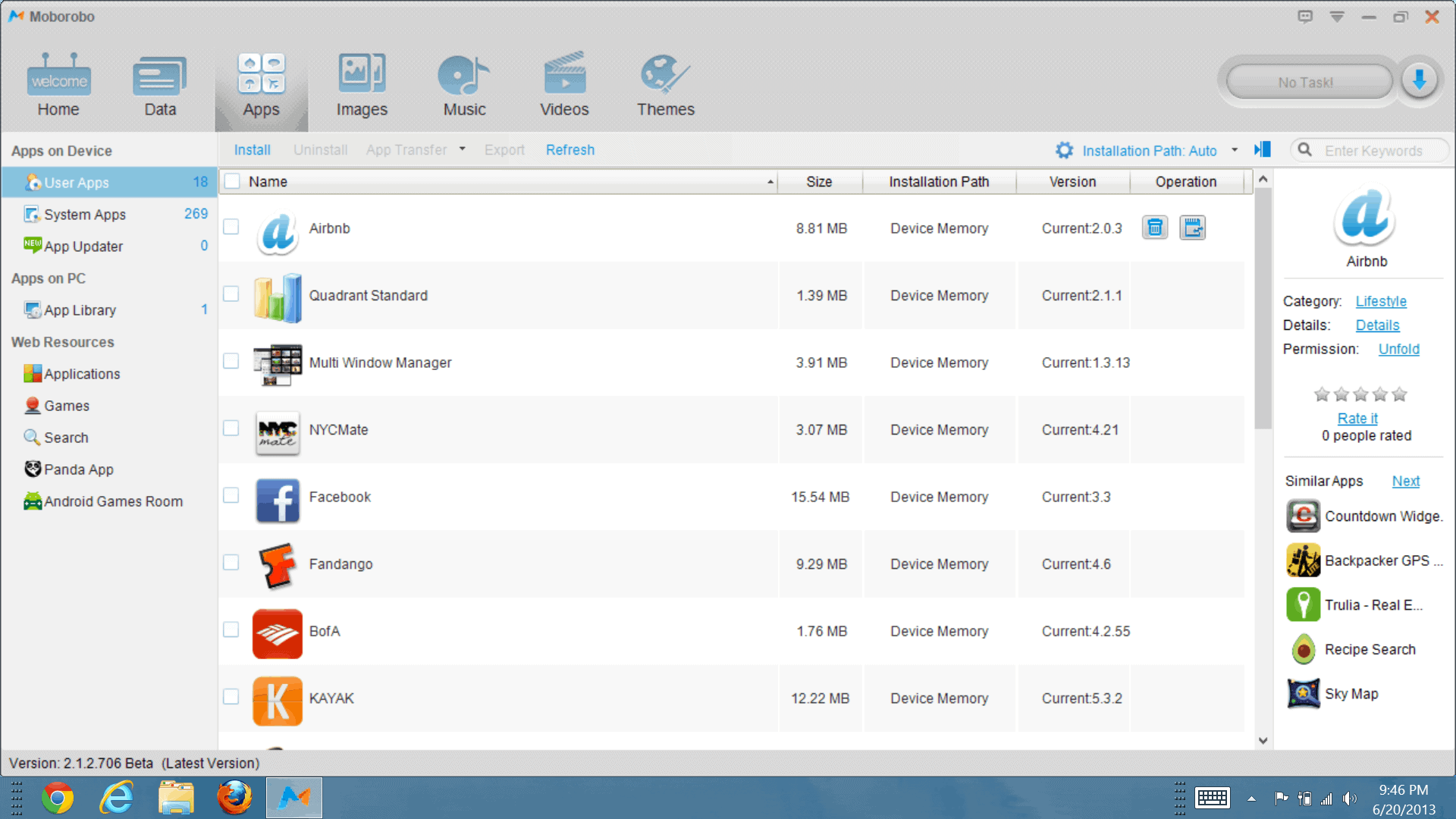Open the Lifestyle category link

click(1381, 301)
